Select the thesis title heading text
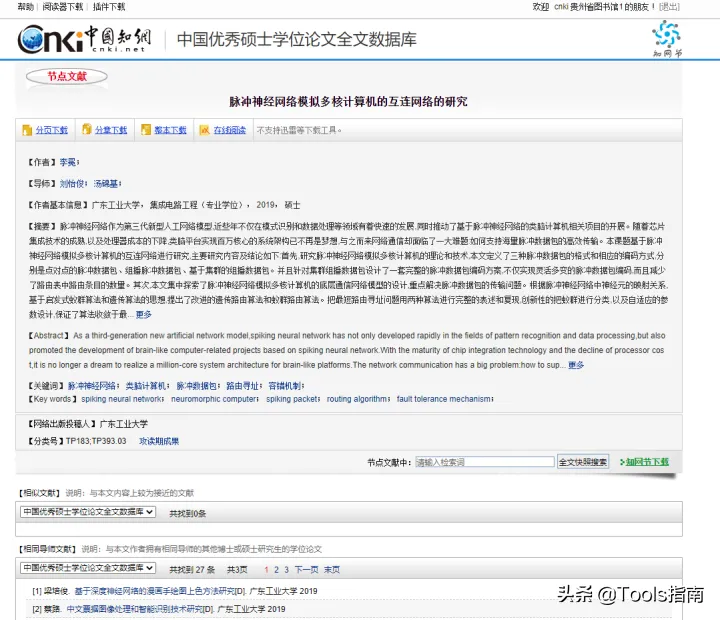The image size is (720, 620). coord(349,101)
